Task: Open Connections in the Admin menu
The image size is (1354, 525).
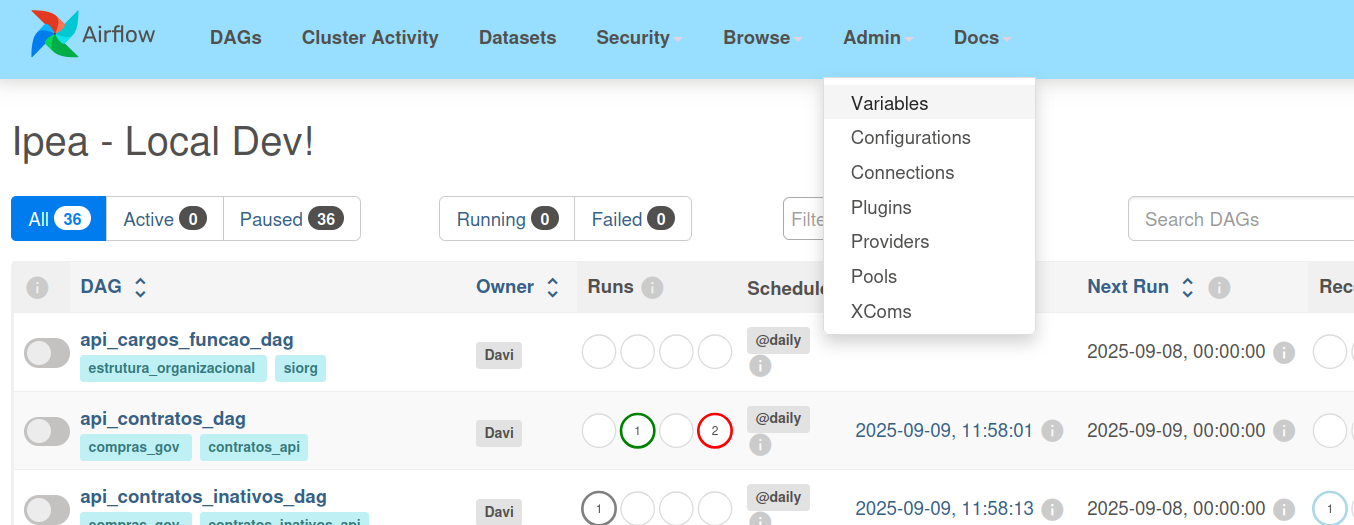Action: pyautogui.click(x=902, y=172)
